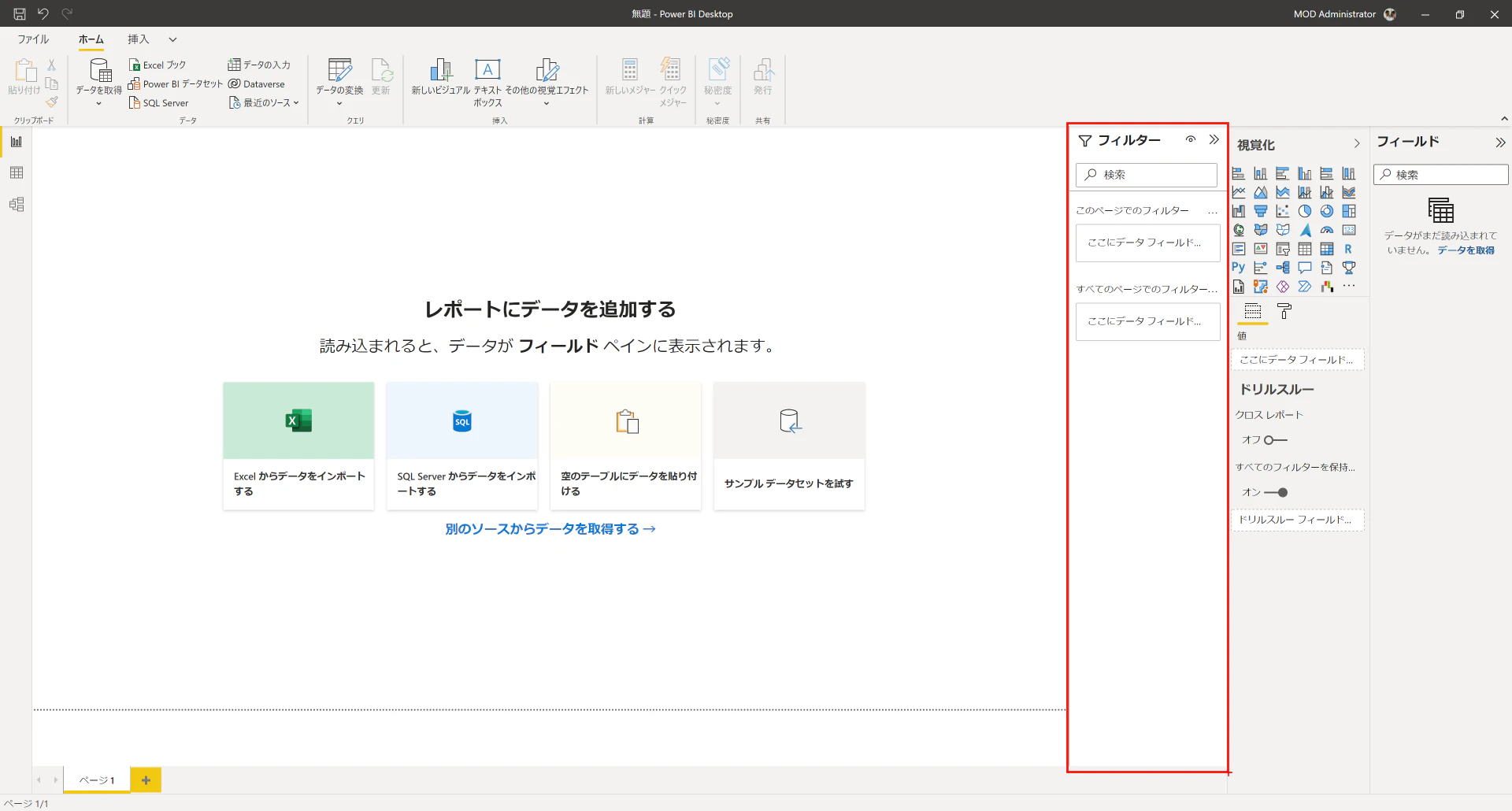Select the stacked bar chart visual
This screenshot has width=1512, height=811.
tap(1239, 173)
